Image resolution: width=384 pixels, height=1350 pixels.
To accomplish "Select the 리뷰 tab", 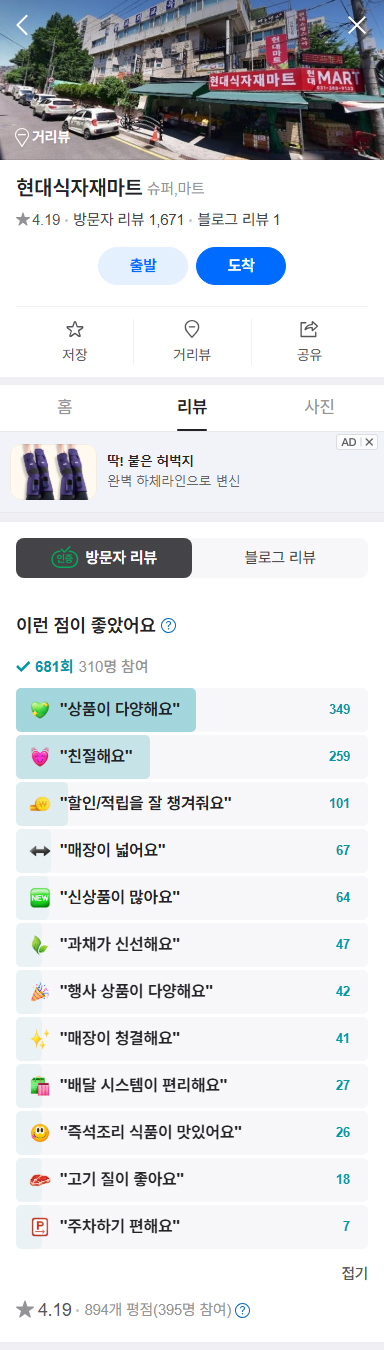I will 192,406.
